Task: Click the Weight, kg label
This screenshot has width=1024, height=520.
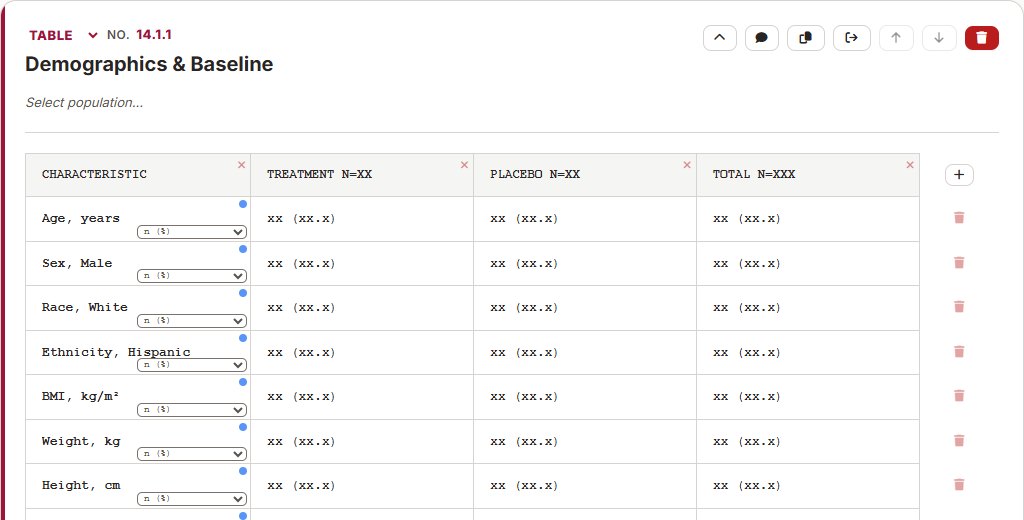Action: pyautogui.click(x=81, y=441)
